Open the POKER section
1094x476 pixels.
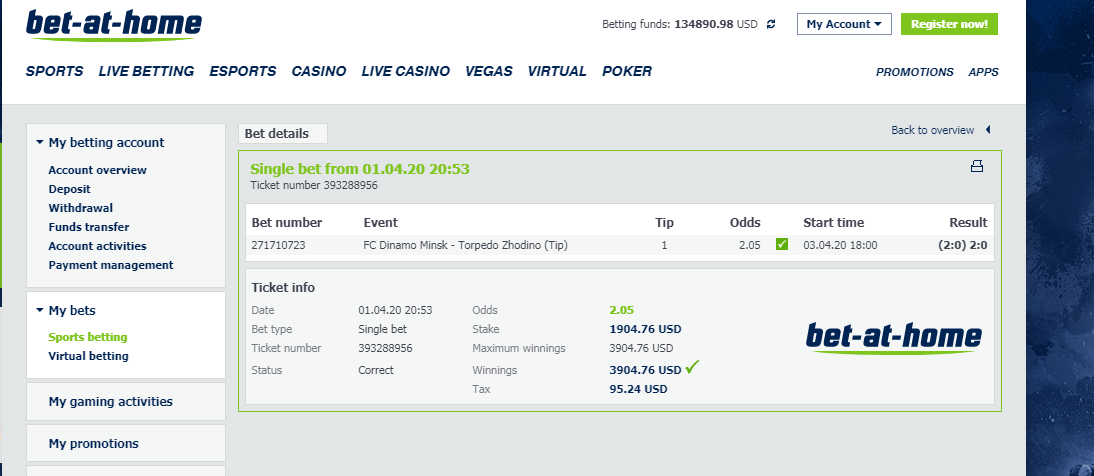coord(627,71)
